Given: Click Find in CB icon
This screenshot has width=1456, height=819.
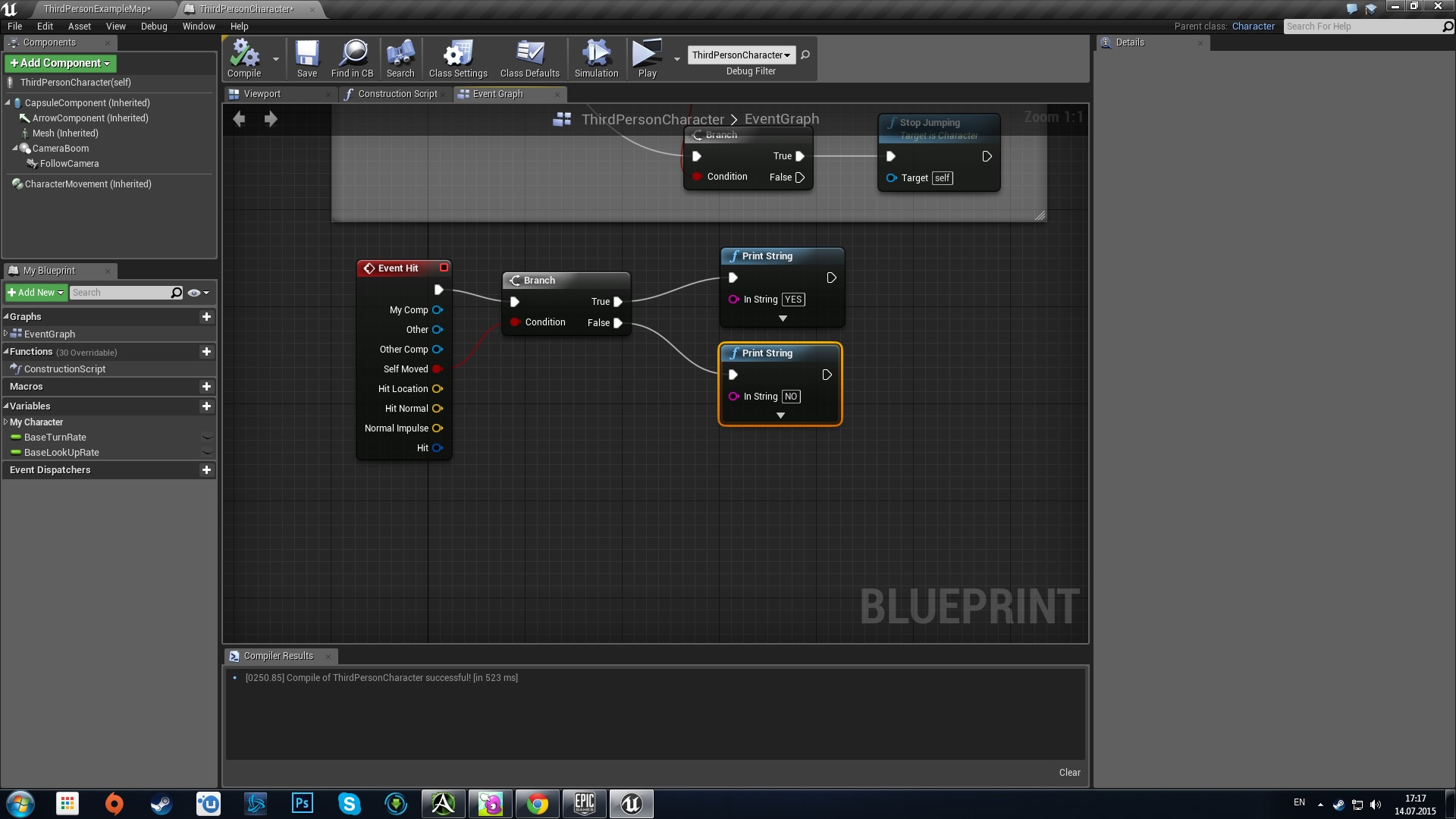Looking at the screenshot, I should click(x=352, y=58).
